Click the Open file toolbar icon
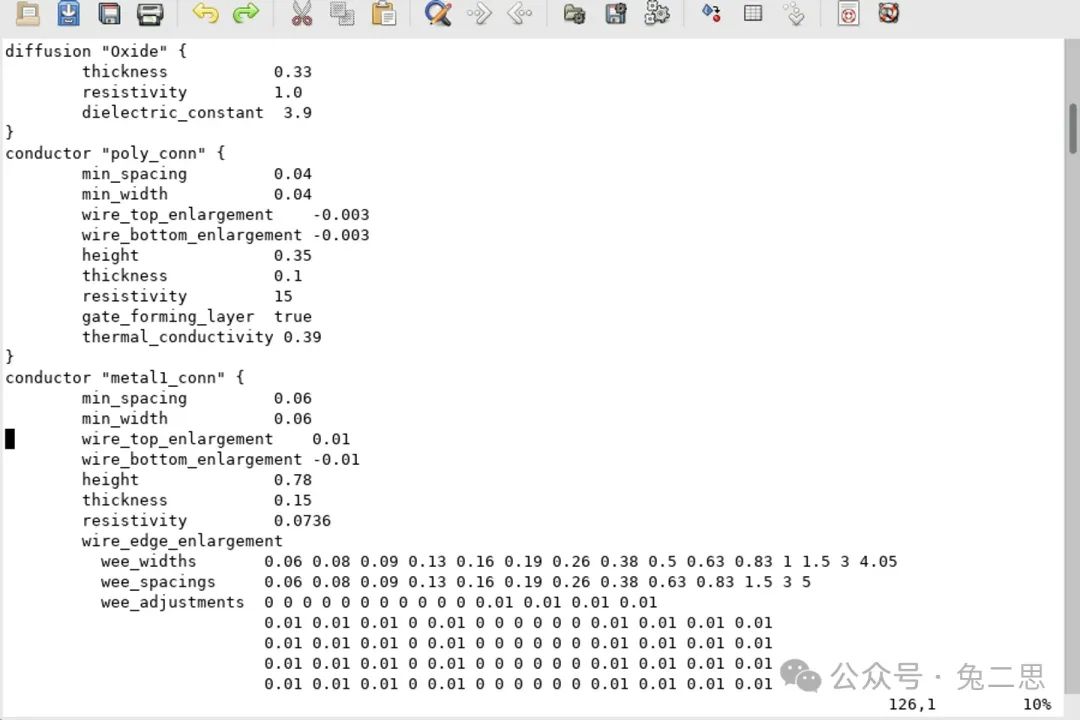The image size is (1080, 720). [28, 13]
